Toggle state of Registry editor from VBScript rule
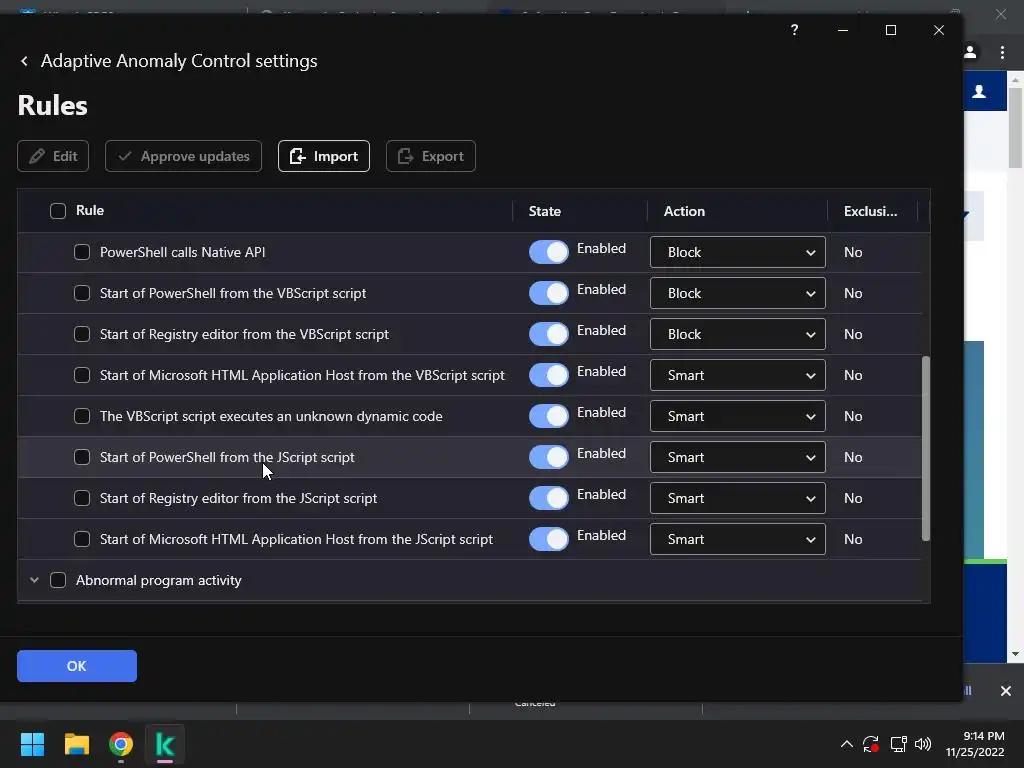Viewport: 1024px width, 768px height. (x=549, y=334)
